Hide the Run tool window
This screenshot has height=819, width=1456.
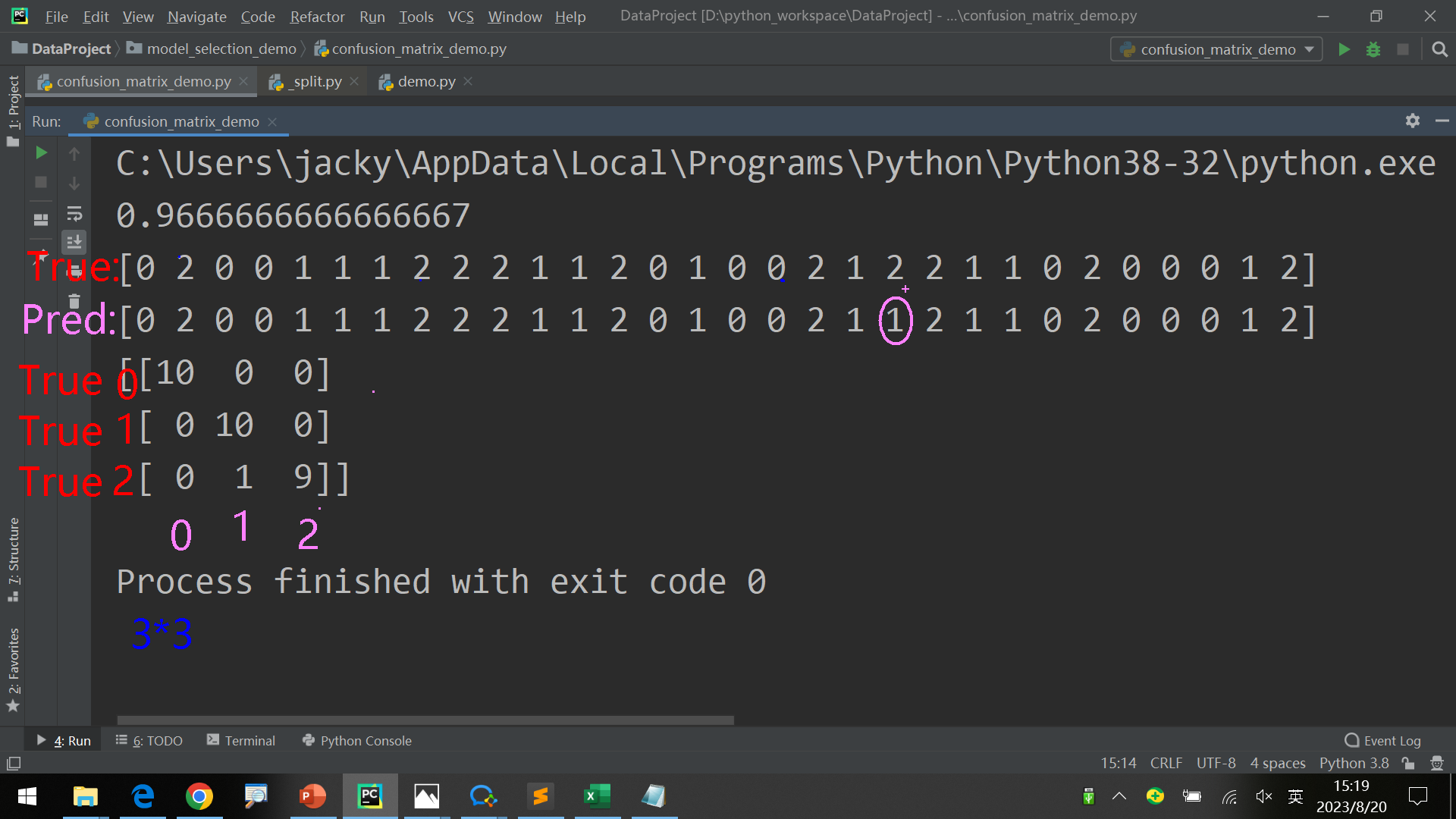pyautogui.click(x=1442, y=121)
